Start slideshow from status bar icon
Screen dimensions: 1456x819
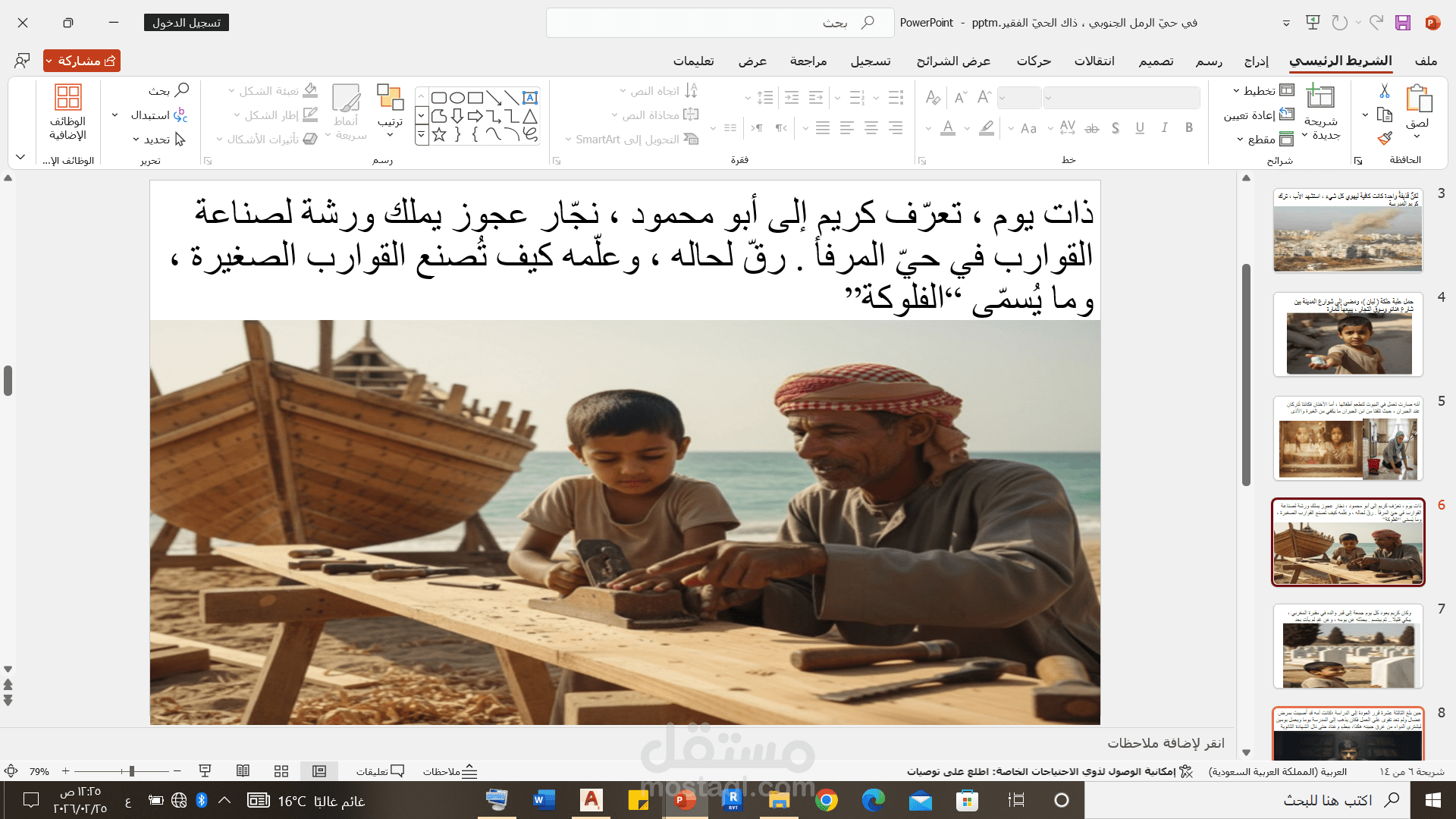coord(205,771)
